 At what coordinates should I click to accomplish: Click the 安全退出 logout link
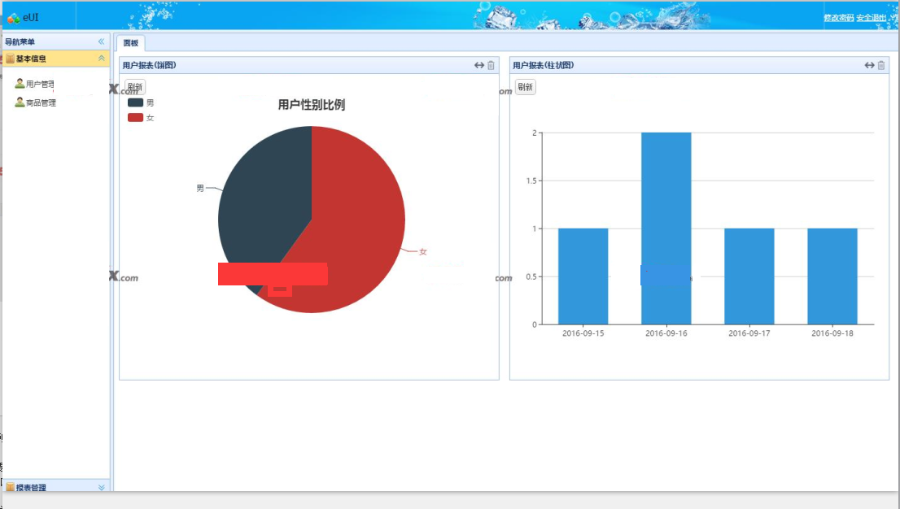[871, 18]
